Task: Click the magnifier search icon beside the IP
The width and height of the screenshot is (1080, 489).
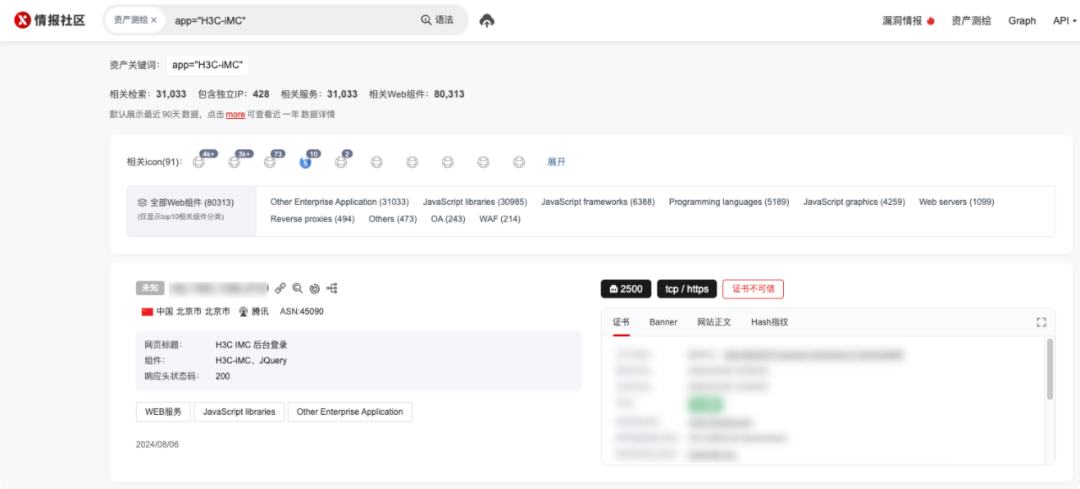Action: 298,288
